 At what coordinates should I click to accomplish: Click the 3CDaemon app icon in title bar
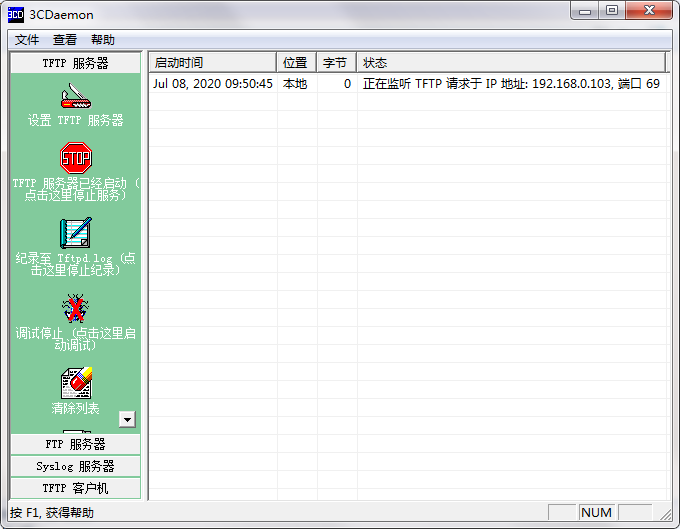click(x=16, y=14)
